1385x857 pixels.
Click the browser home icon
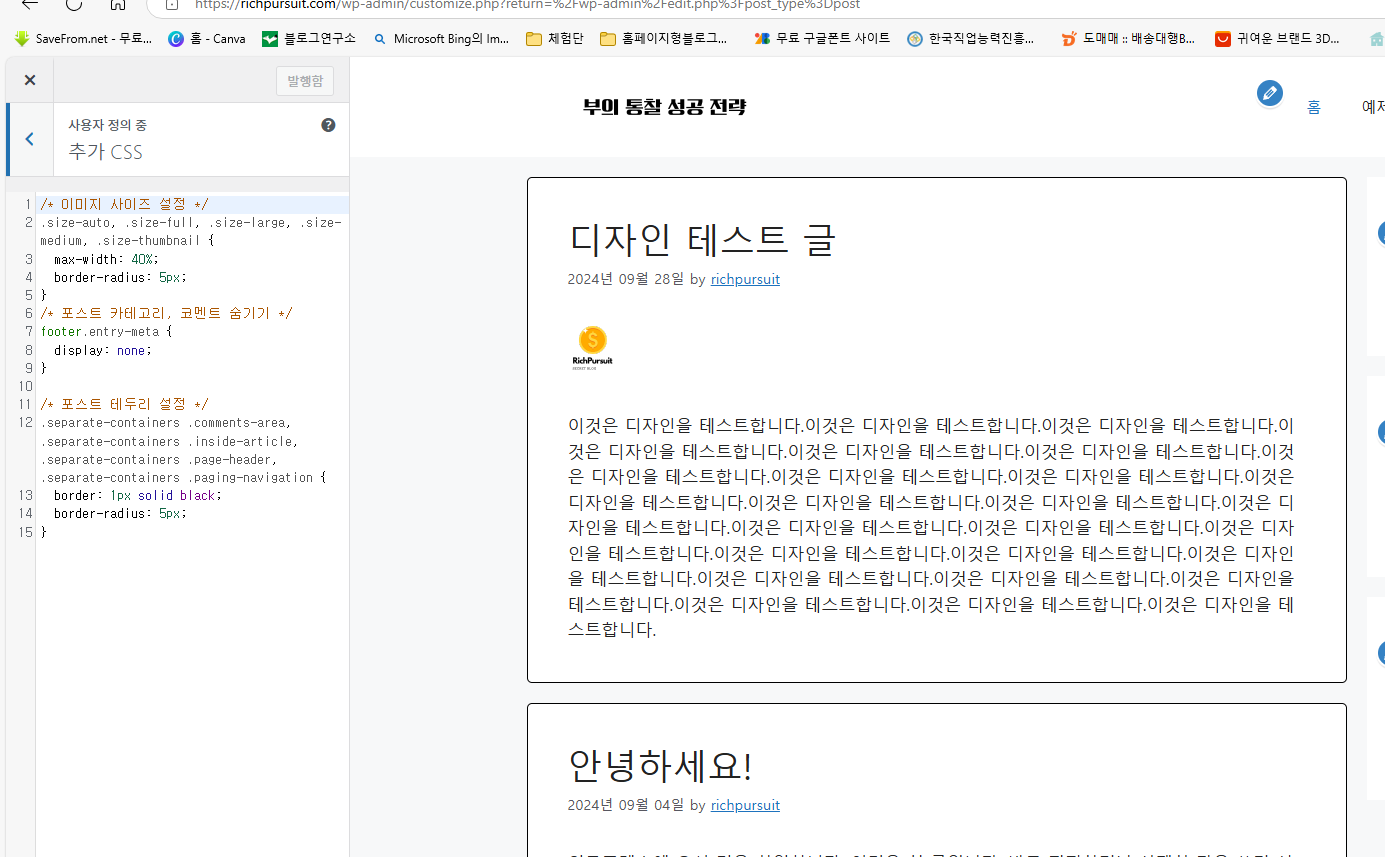(x=117, y=5)
